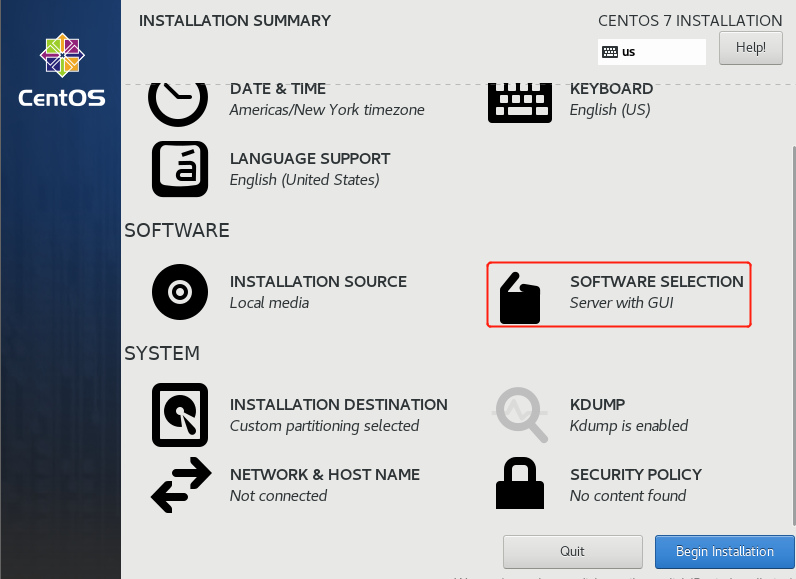Open Date & Time clock icon
This screenshot has width=796, height=579.
tap(178, 104)
